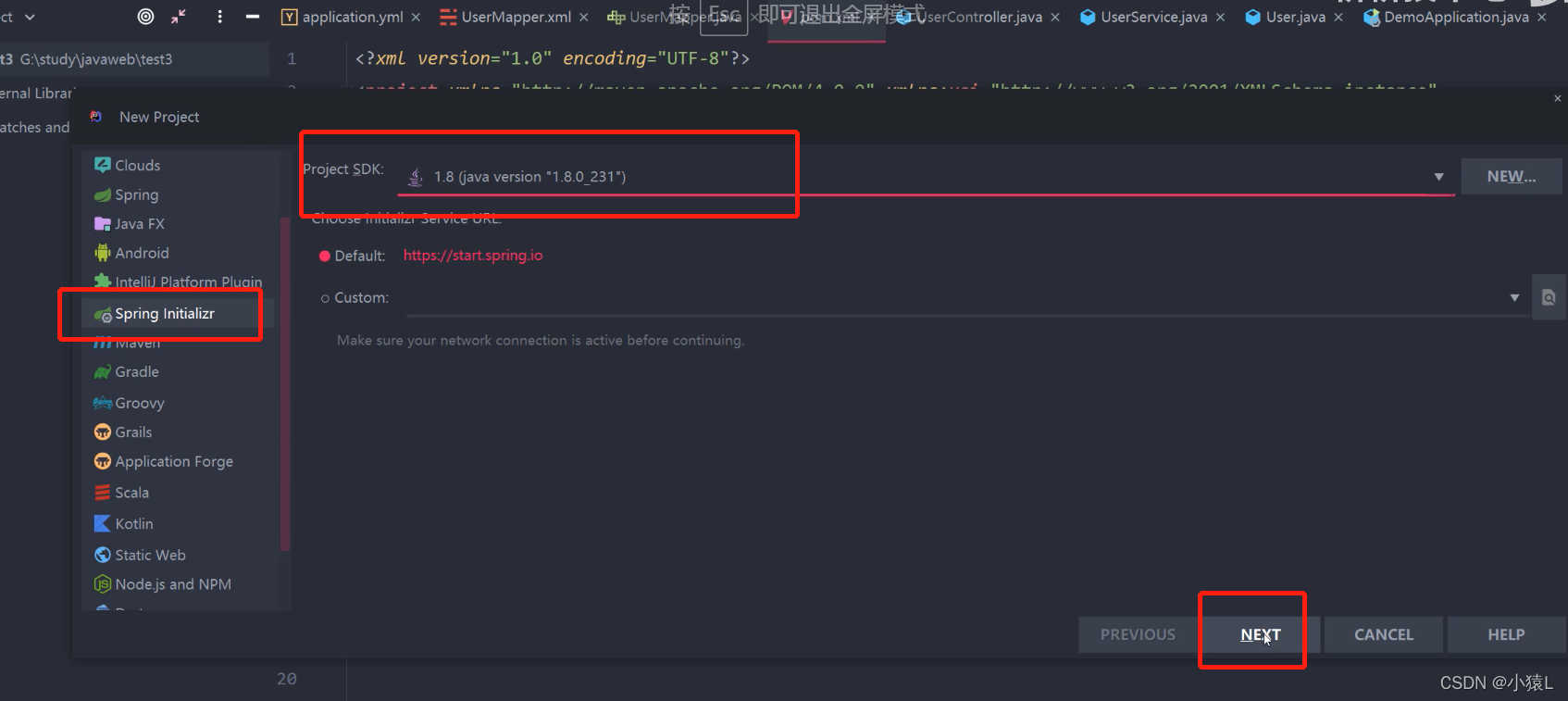Close the UserService.java tab
Screen dimensions: 1568x701
tap(1220, 18)
